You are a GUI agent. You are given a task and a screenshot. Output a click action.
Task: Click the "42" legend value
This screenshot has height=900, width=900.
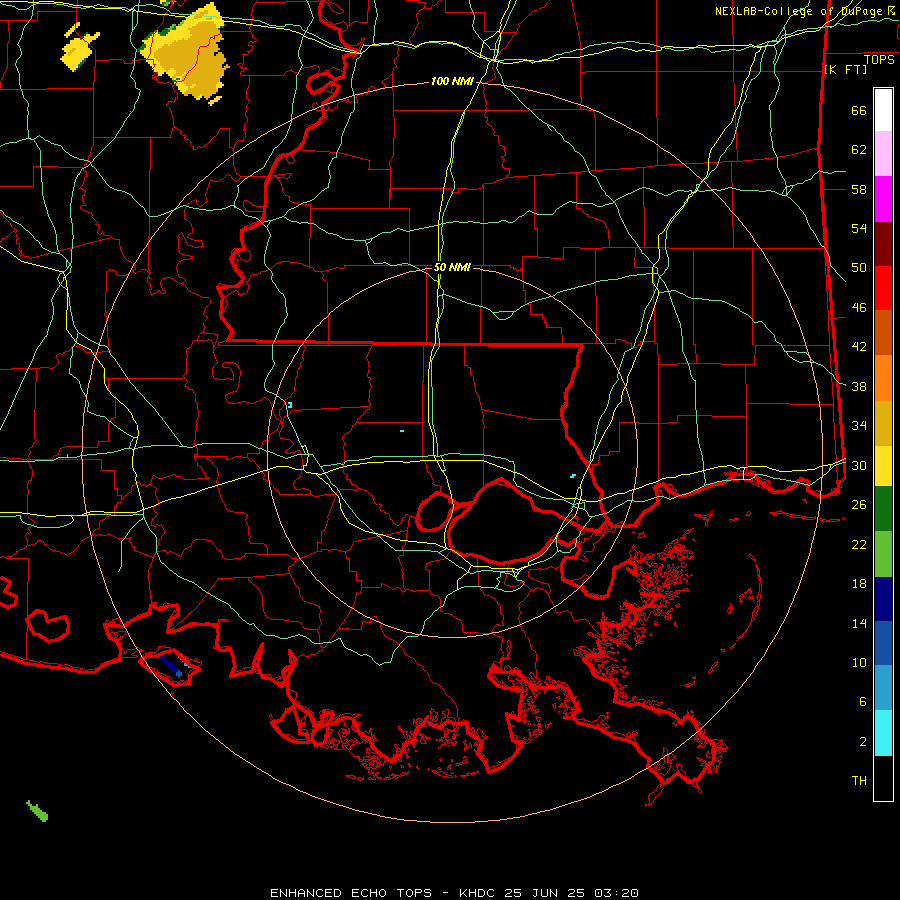point(859,347)
